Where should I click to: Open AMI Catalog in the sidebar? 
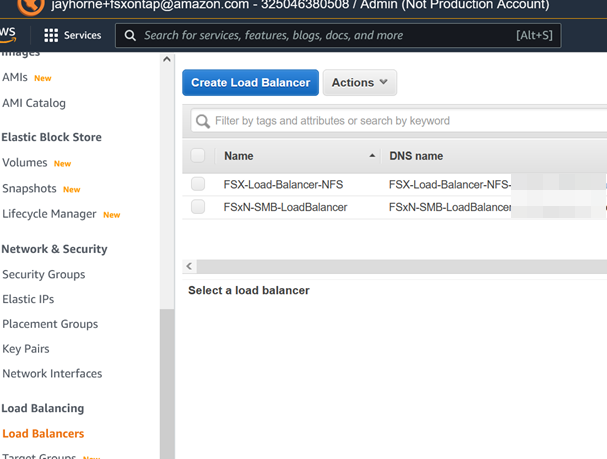[x=34, y=103]
